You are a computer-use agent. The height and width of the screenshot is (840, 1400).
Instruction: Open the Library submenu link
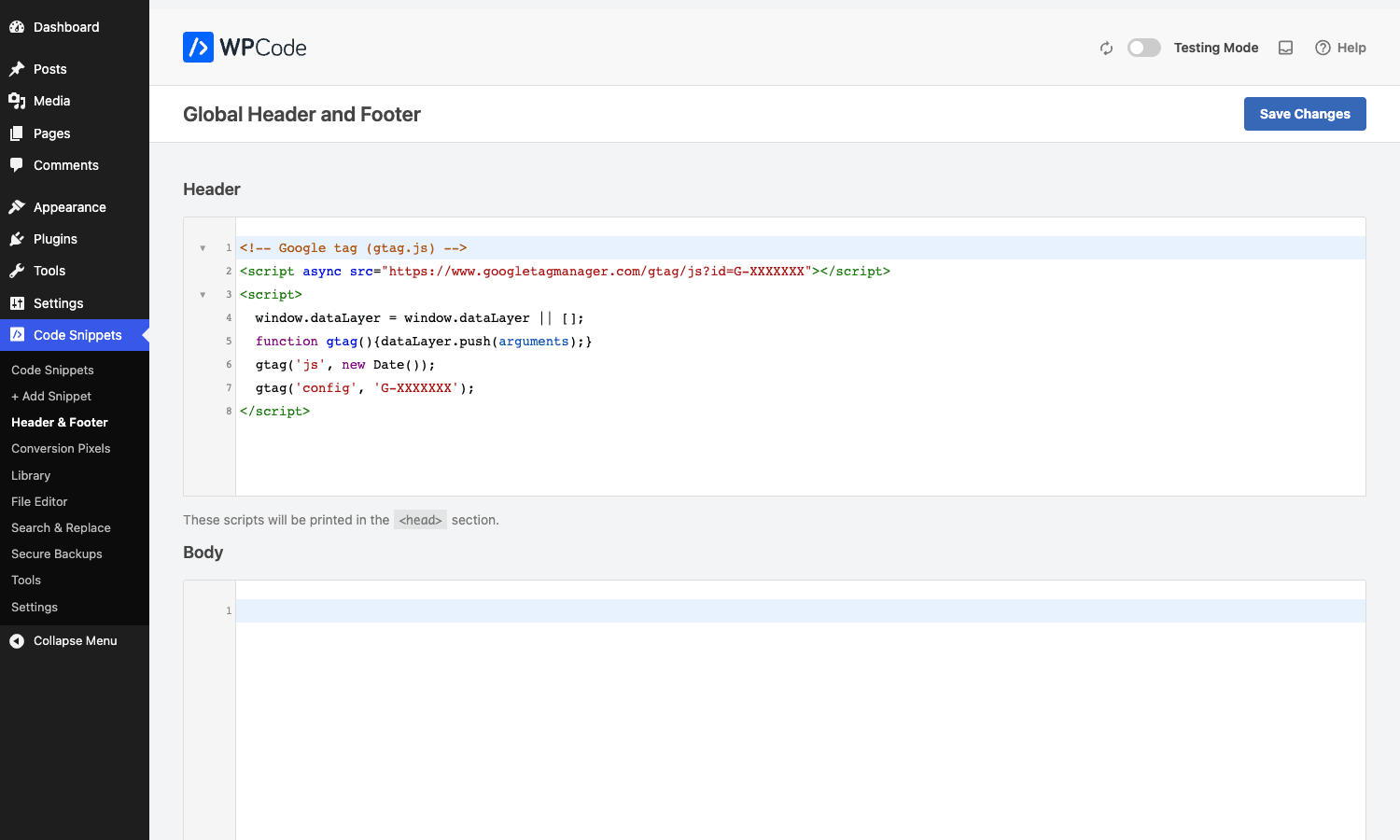(31, 475)
